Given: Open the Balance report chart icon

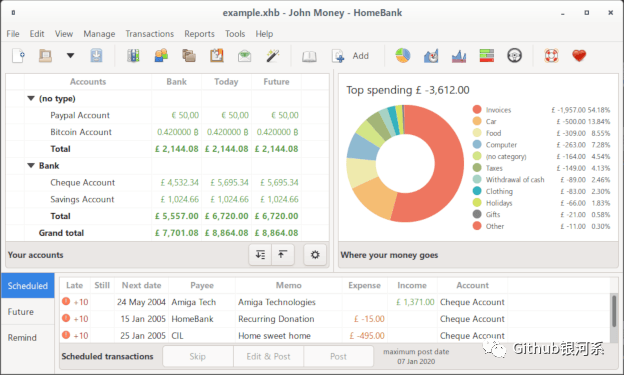Looking at the screenshot, I should (x=459, y=56).
